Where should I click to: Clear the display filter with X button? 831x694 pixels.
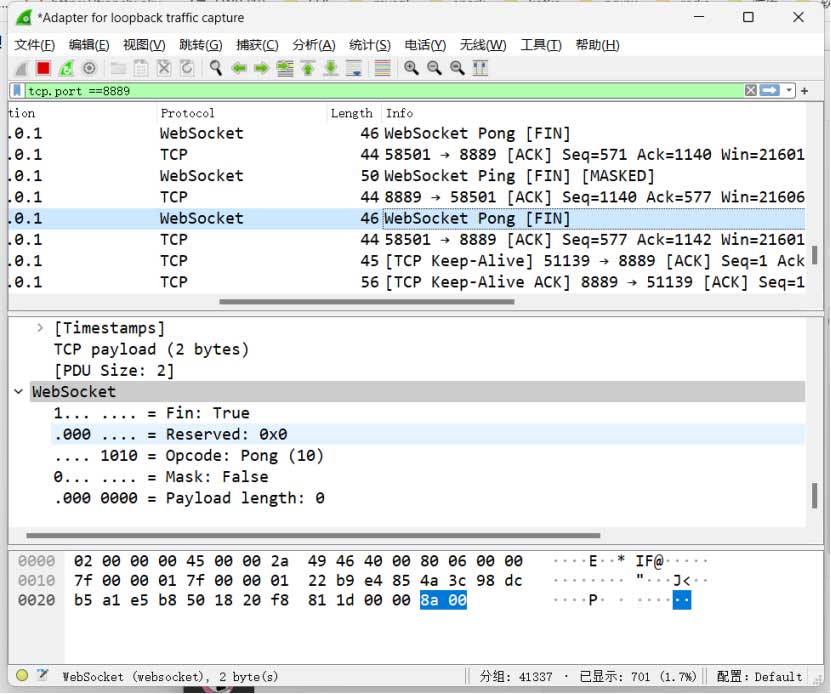(750, 91)
